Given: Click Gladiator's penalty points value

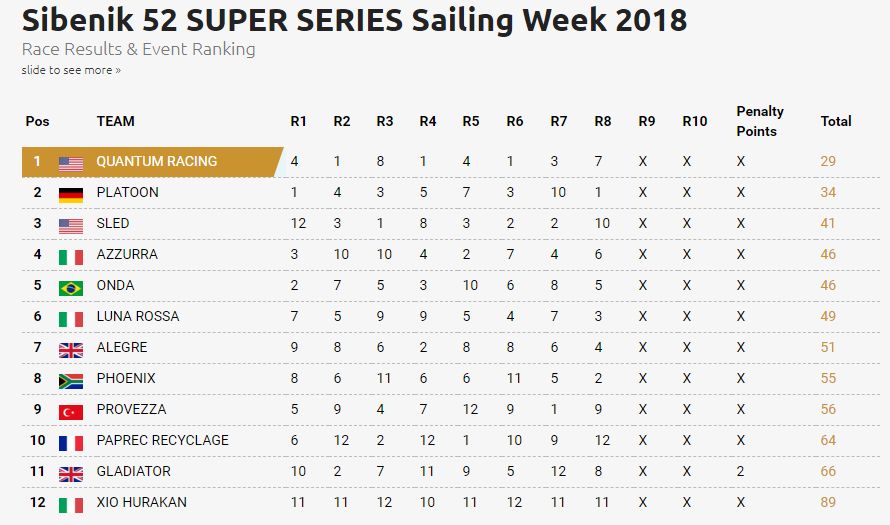Looking at the screenshot, I should (x=740, y=471).
